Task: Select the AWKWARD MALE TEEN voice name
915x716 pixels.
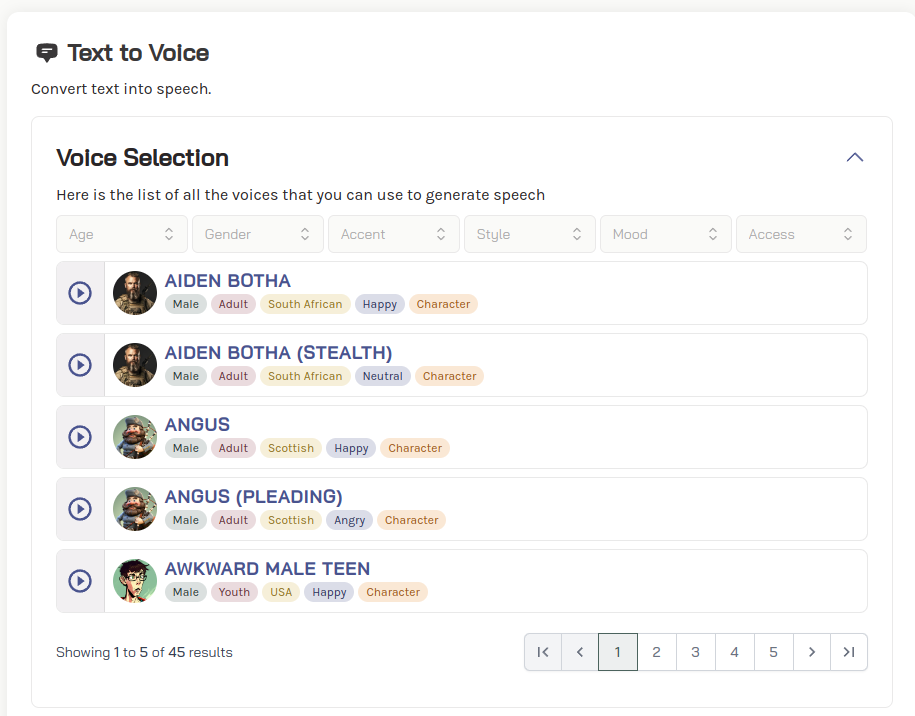Action: (x=267, y=569)
